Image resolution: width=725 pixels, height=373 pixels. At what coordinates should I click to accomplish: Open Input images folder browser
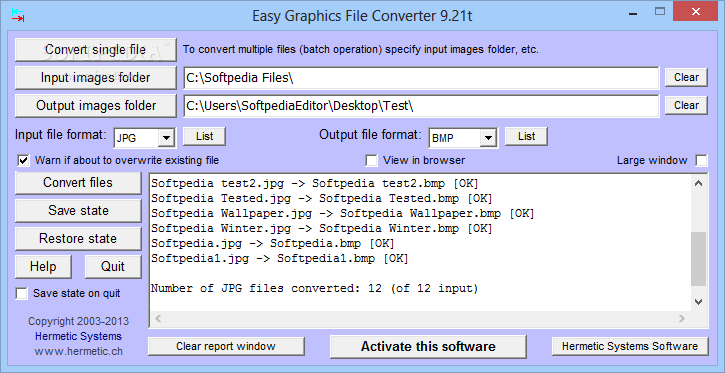click(x=96, y=78)
